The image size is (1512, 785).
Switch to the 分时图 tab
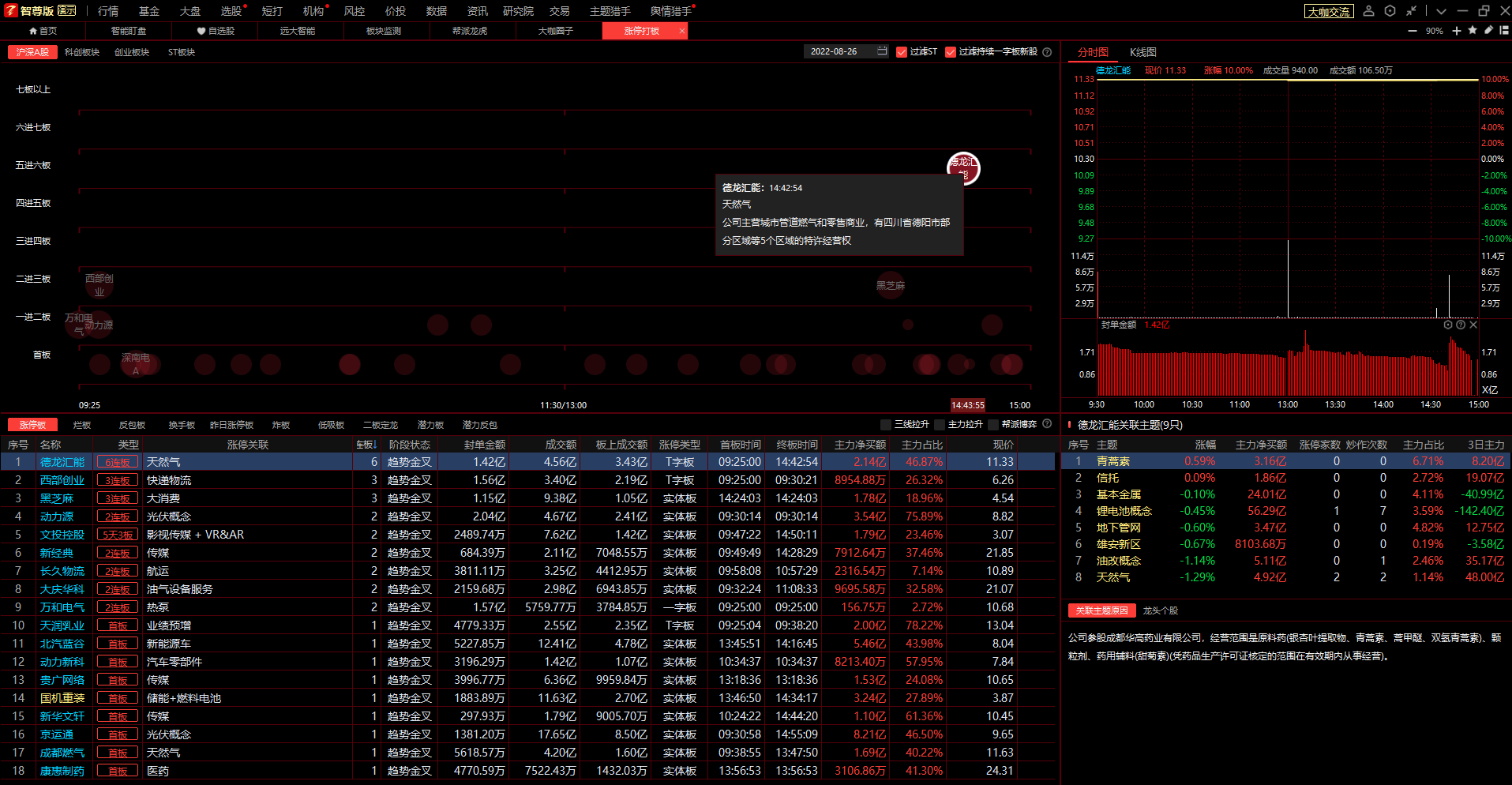(1094, 52)
